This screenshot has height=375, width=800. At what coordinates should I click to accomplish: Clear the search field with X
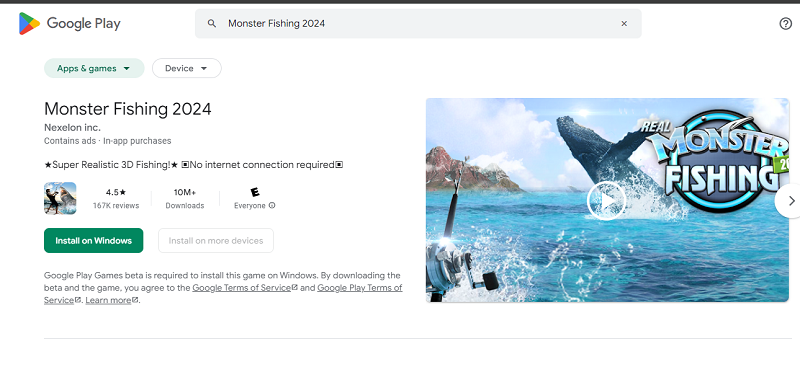(624, 23)
